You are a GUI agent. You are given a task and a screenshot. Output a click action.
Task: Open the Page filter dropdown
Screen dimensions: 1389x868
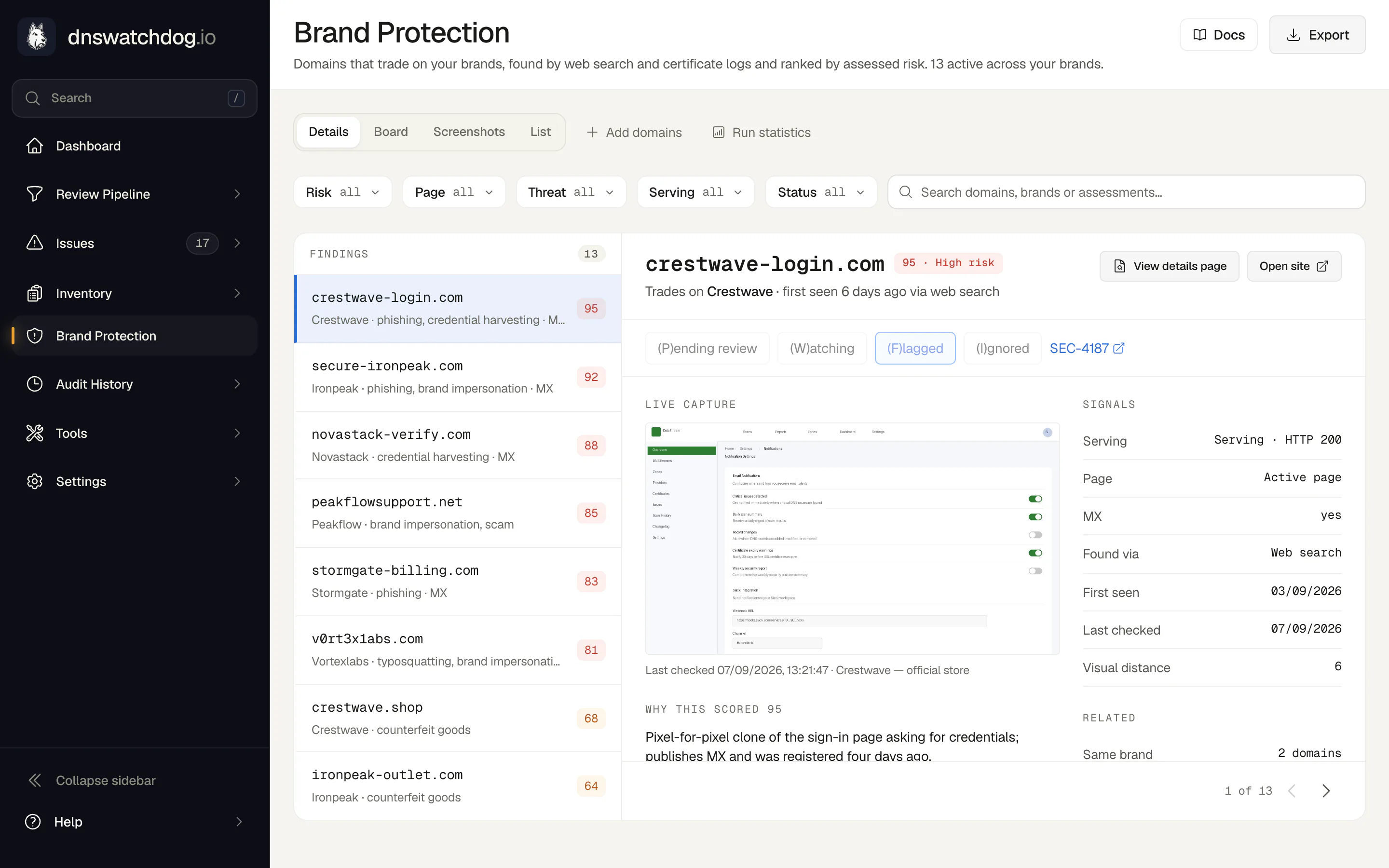click(454, 192)
